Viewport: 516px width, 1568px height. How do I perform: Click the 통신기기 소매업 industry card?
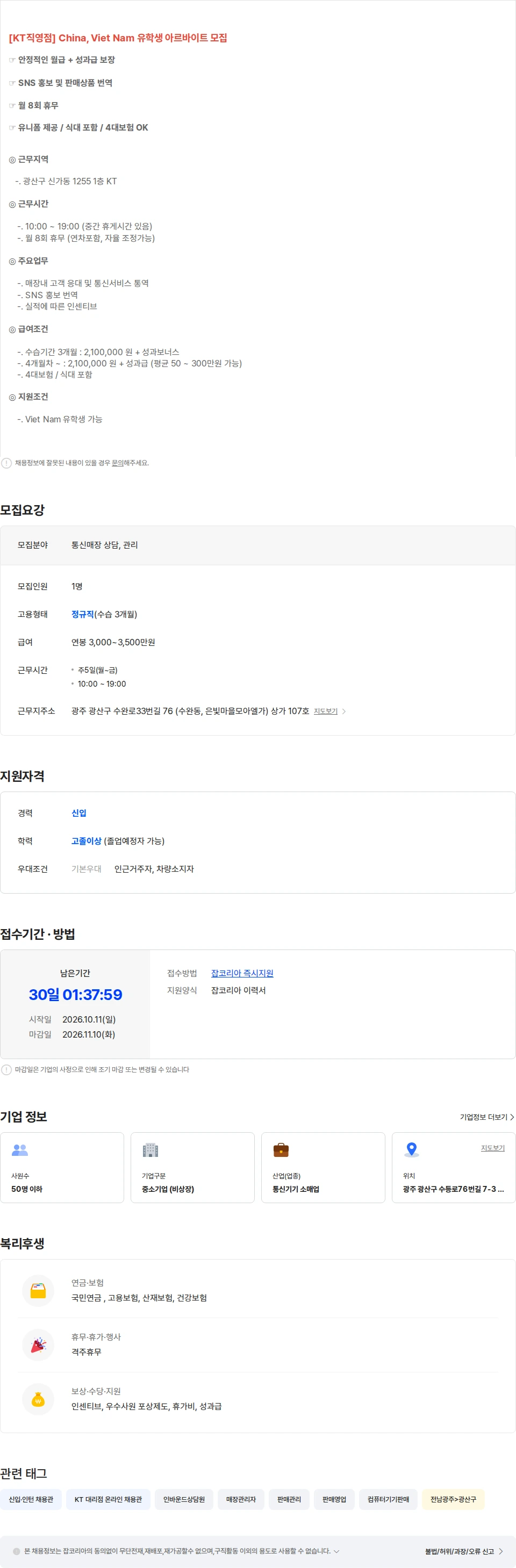tap(323, 1168)
